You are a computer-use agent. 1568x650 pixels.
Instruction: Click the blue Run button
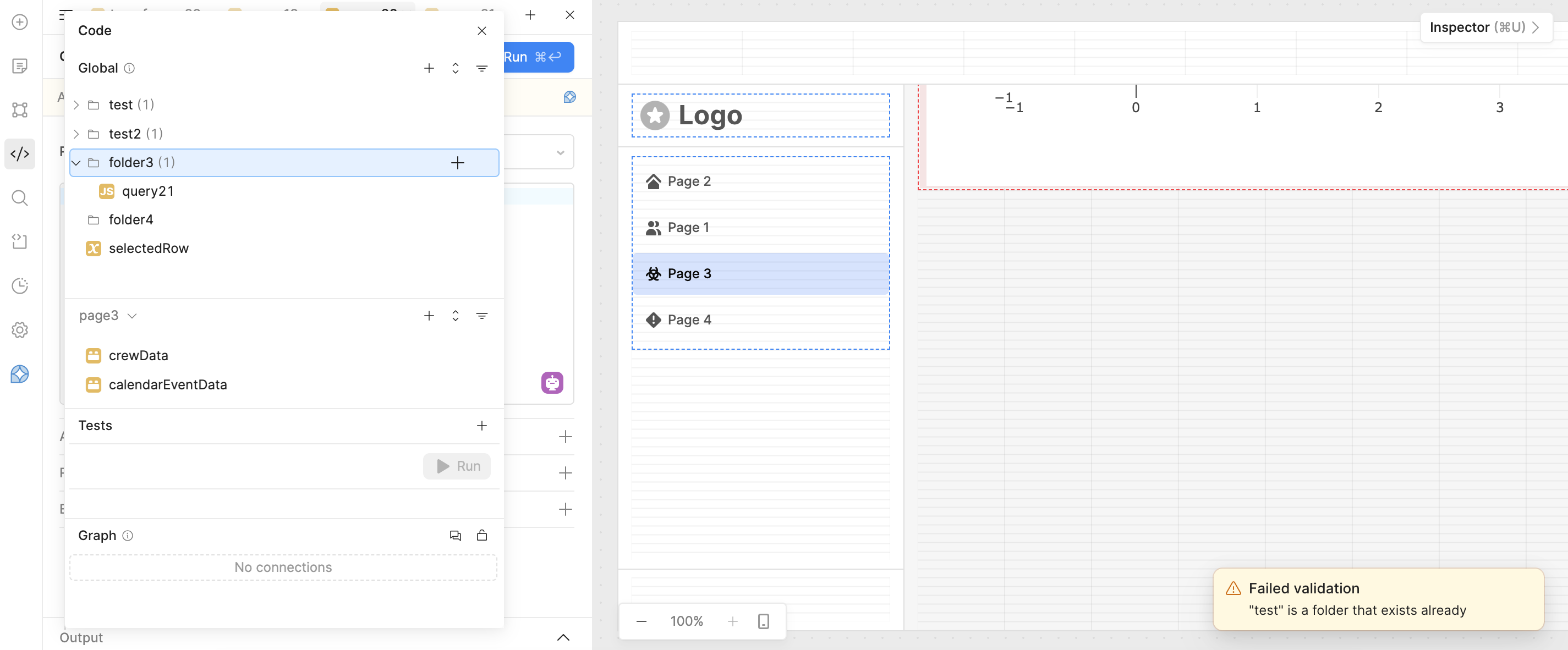coord(537,57)
